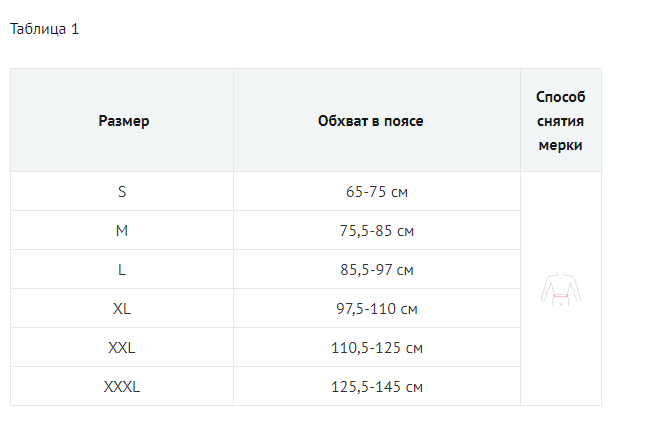Select the M size cell
Image resolution: width=660 pixels, height=430 pixels.
122,230
